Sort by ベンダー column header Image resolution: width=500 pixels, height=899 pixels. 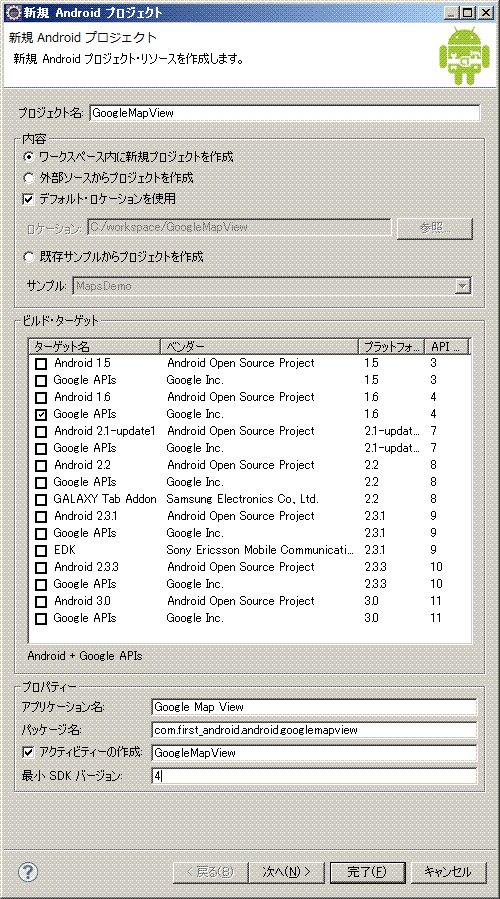260,346
